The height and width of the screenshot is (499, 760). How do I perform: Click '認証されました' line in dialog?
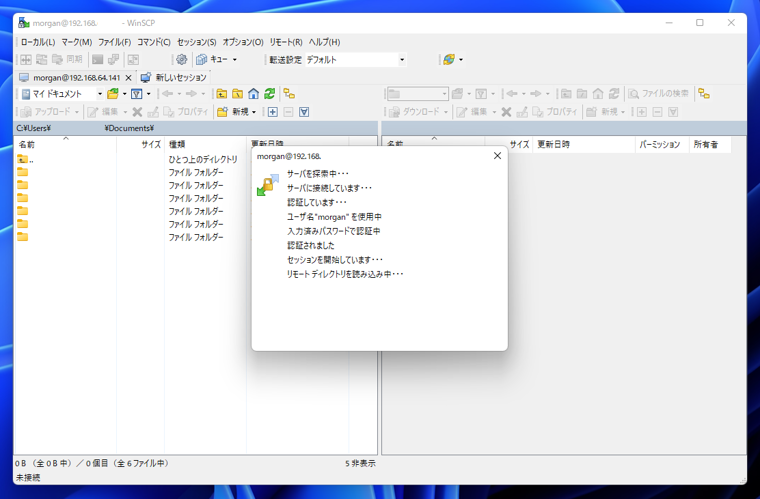click(311, 246)
